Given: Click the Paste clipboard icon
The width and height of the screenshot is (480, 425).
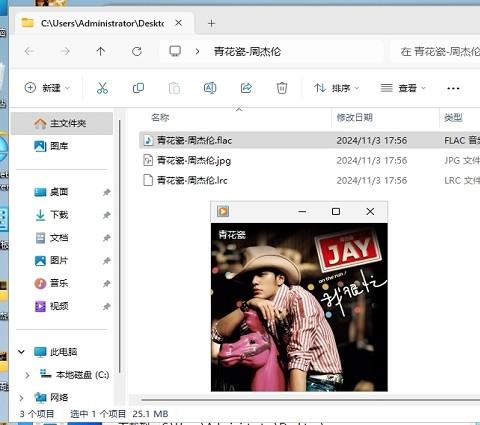Looking at the screenshot, I should click(x=174, y=88).
